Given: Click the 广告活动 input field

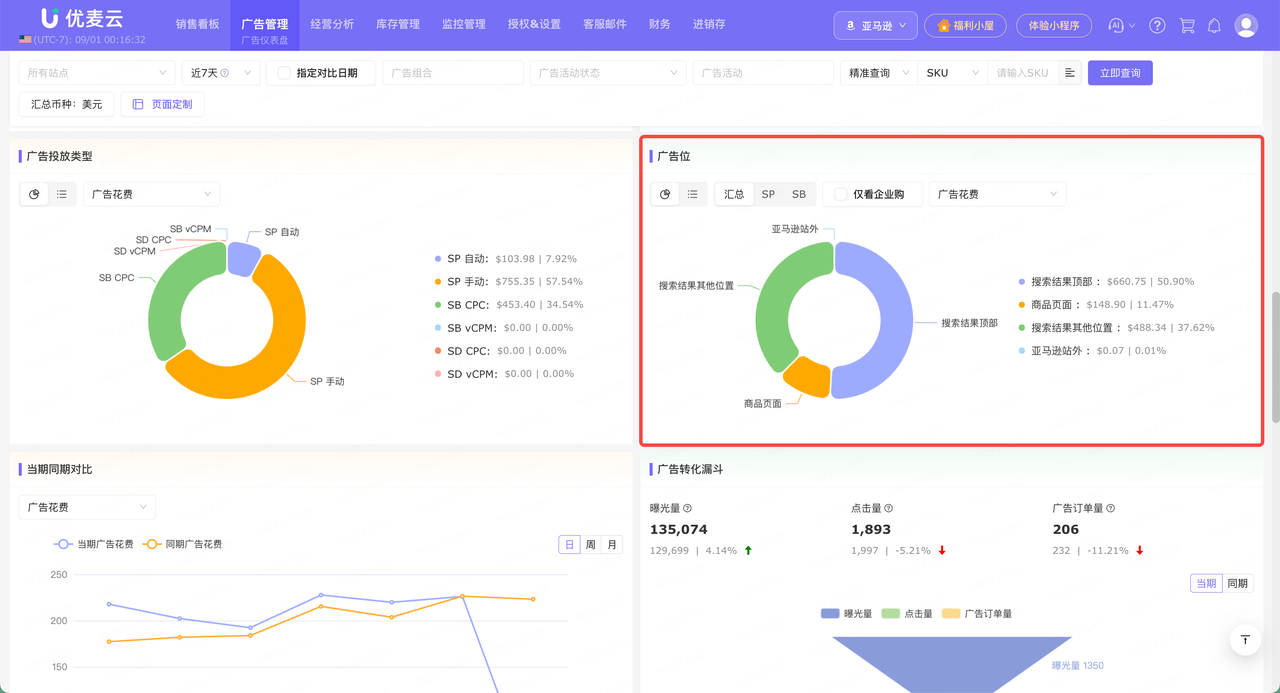Looking at the screenshot, I should click(763, 73).
